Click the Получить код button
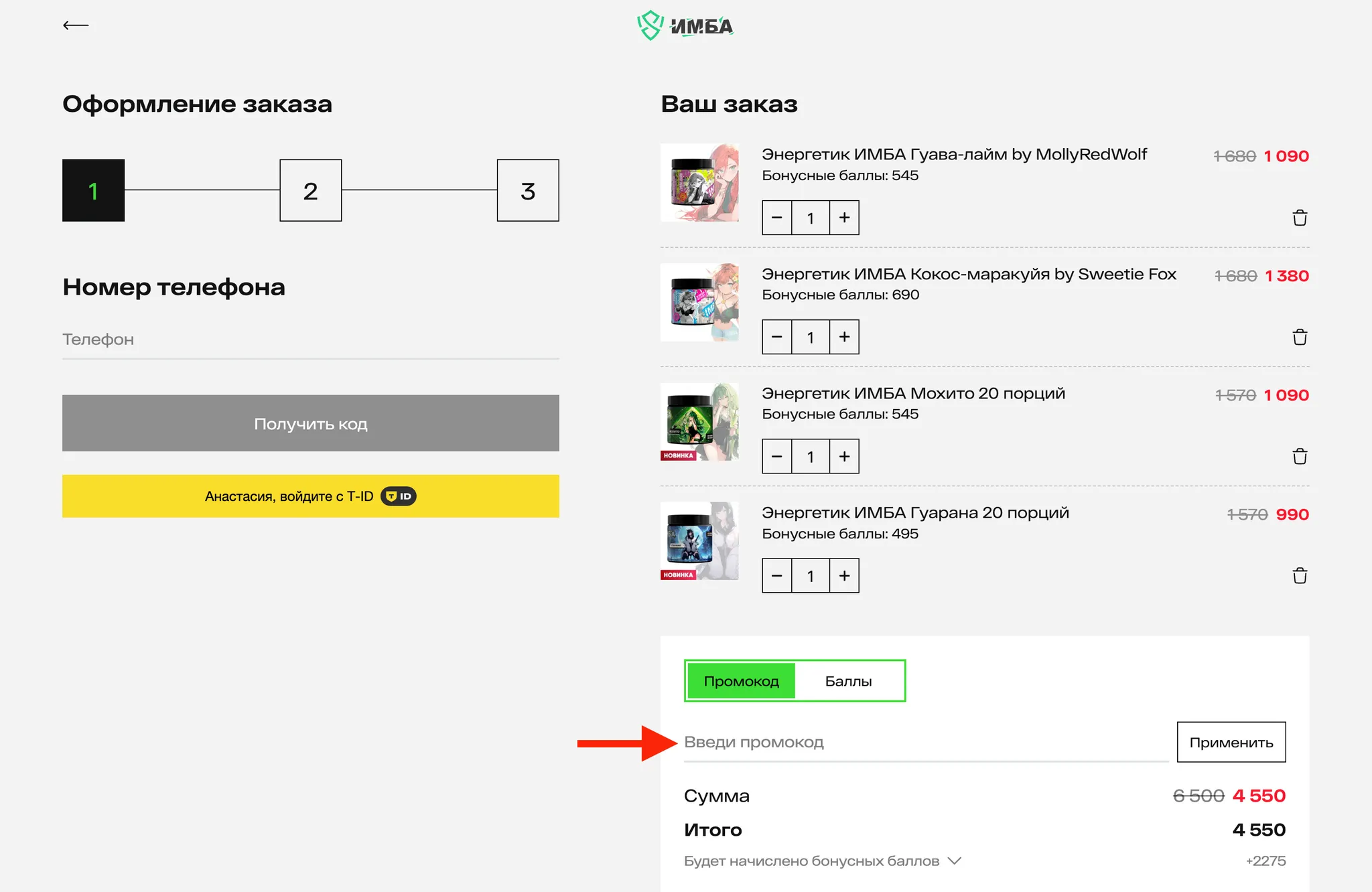 click(311, 423)
